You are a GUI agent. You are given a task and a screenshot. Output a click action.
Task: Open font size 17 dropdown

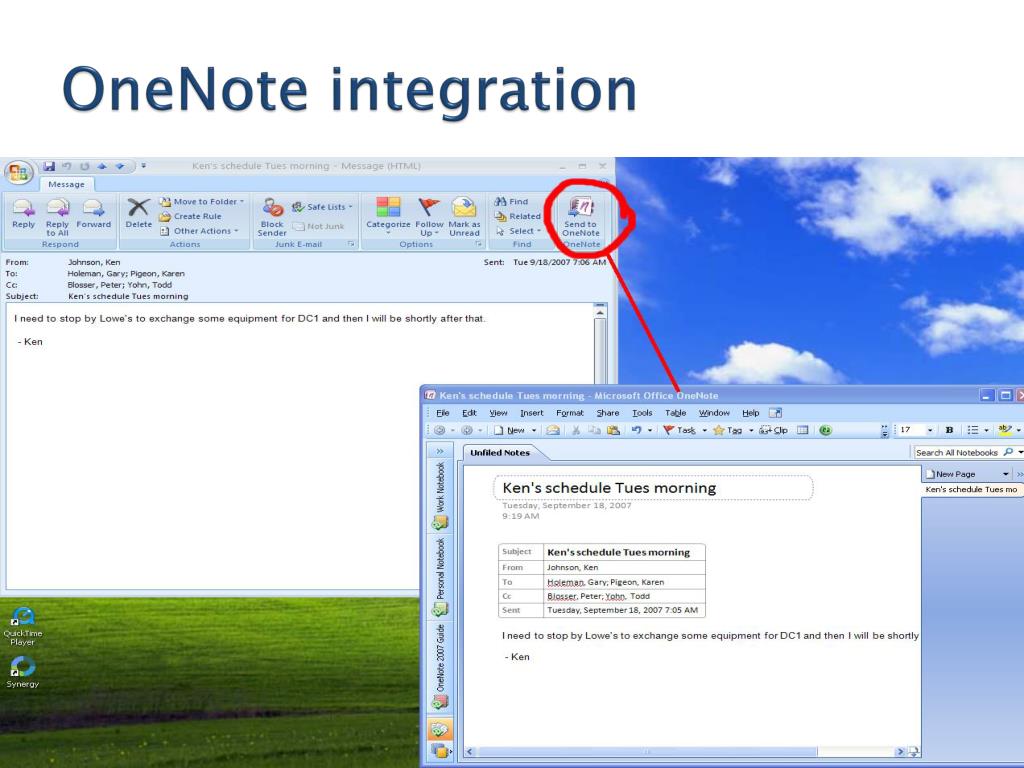(x=930, y=430)
